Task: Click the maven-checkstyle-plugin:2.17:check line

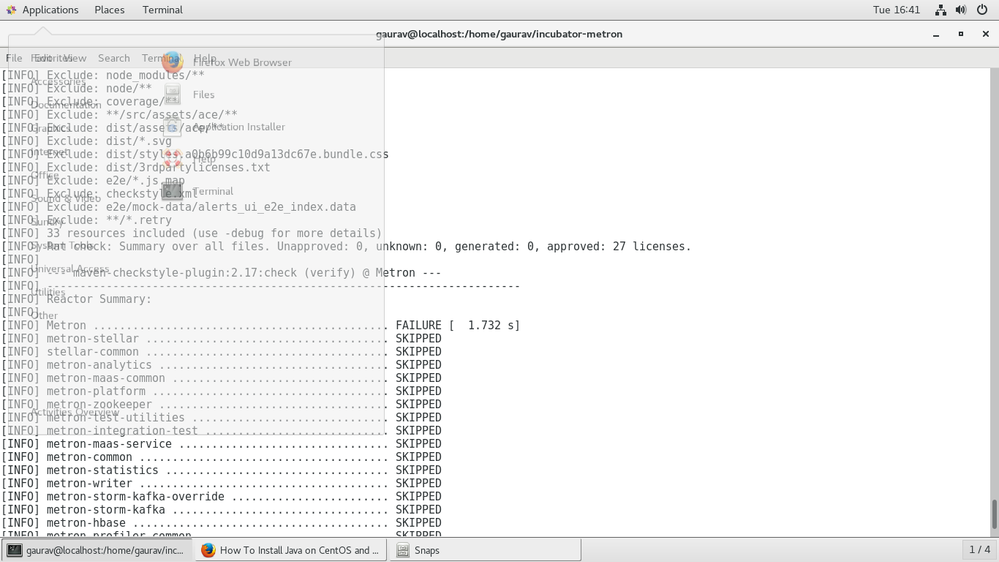Action: tap(221, 273)
